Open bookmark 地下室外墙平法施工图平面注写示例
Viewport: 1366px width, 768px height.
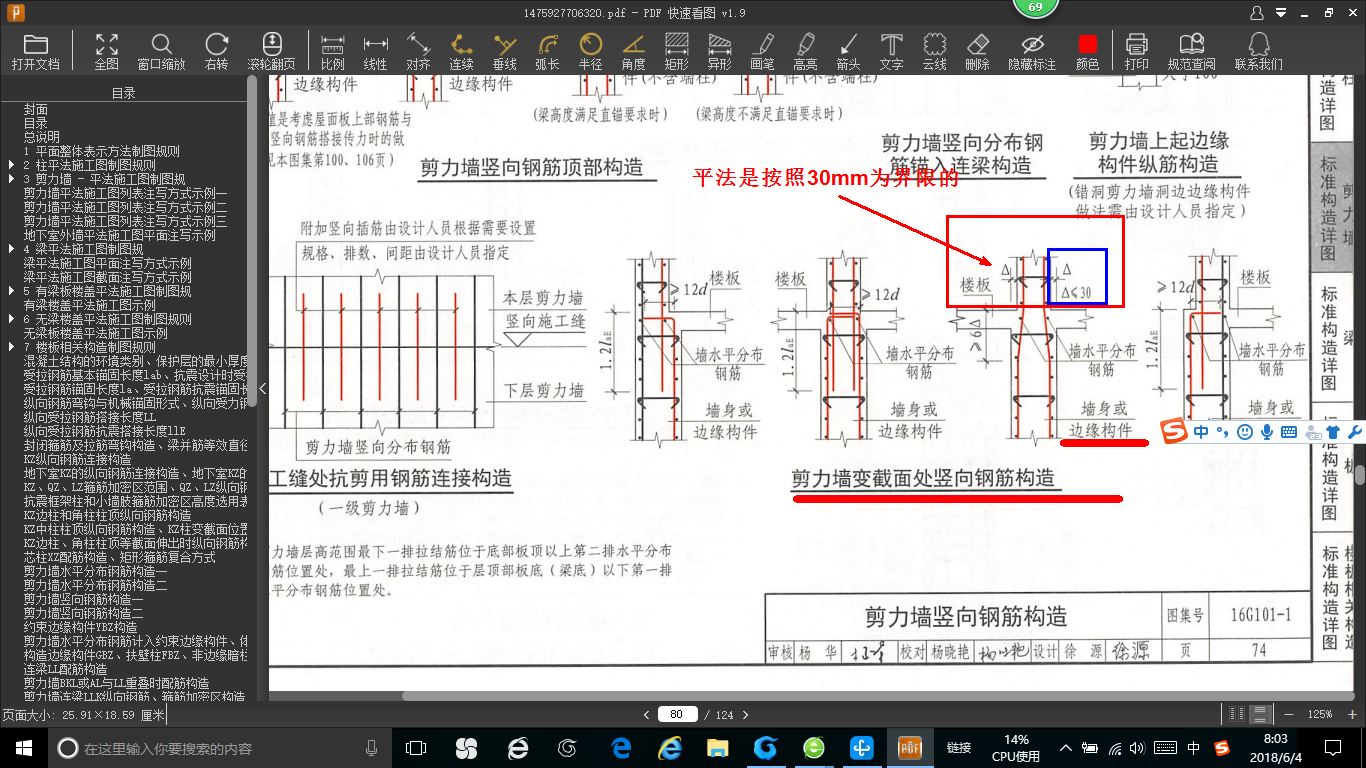(x=120, y=235)
